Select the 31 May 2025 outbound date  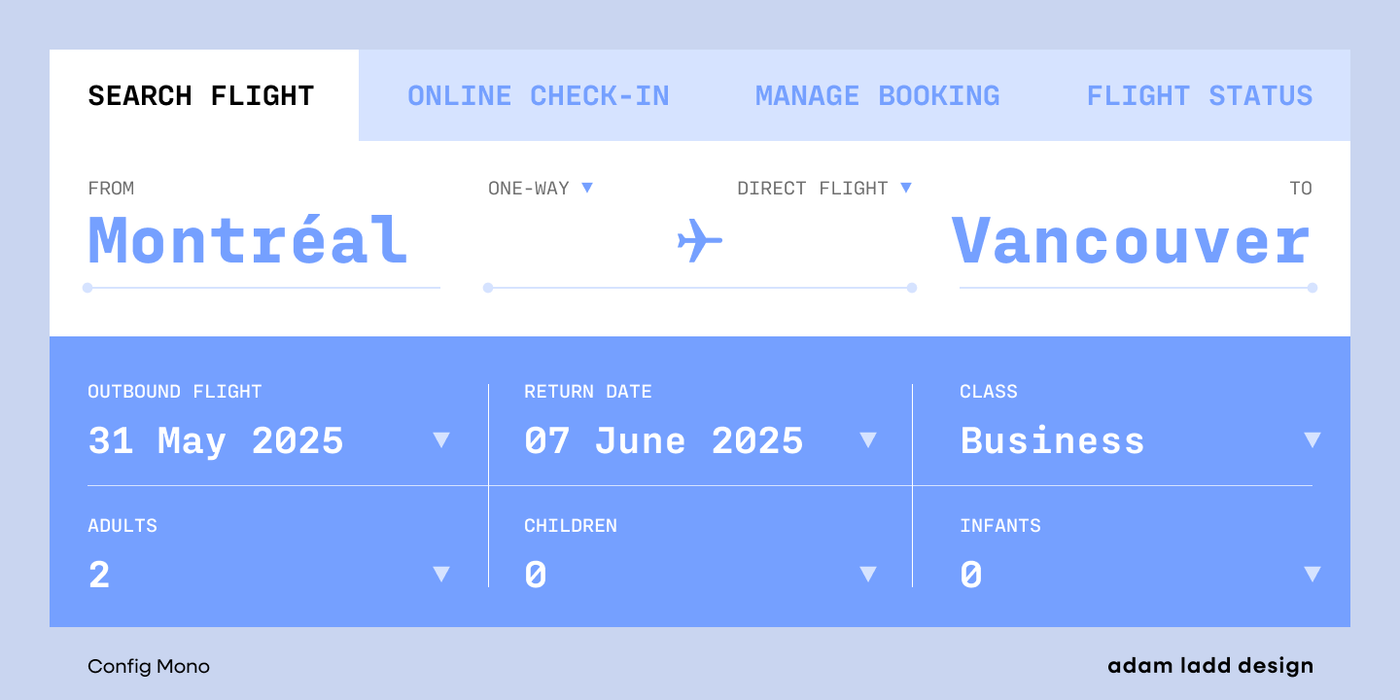(216, 441)
